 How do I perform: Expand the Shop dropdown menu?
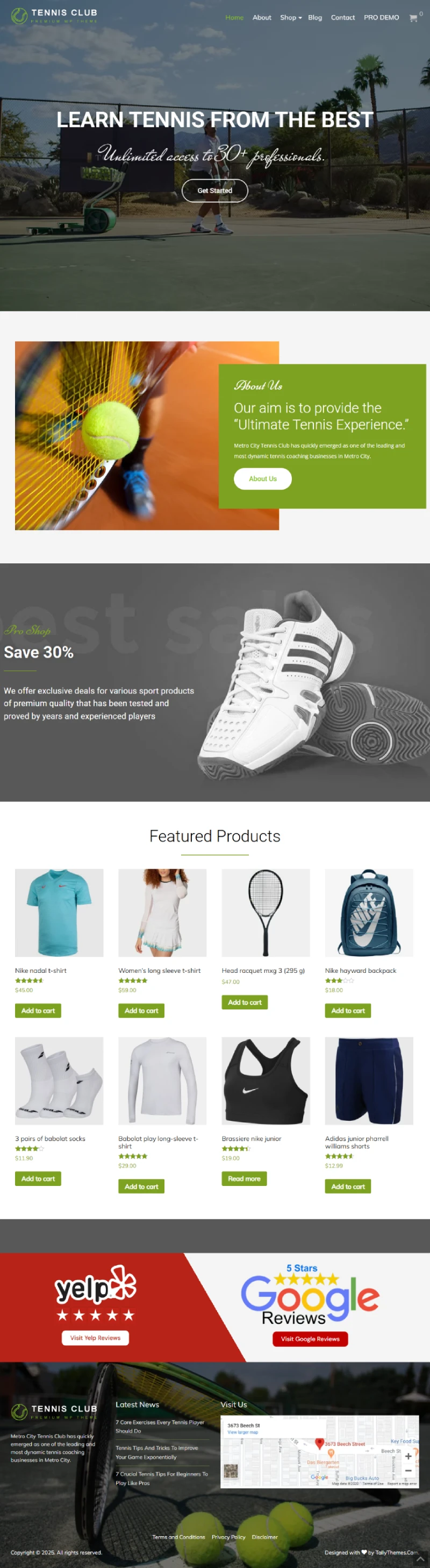tap(291, 18)
